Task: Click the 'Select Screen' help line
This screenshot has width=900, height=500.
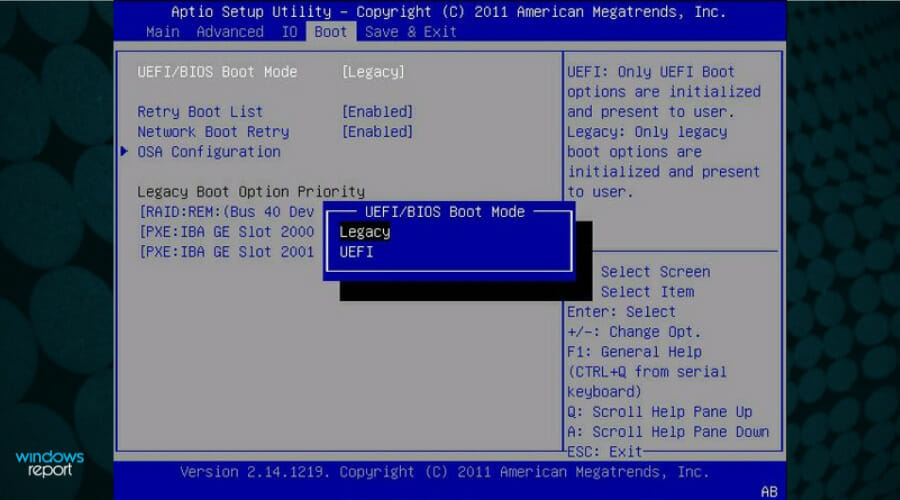Action: pos(655,272)
